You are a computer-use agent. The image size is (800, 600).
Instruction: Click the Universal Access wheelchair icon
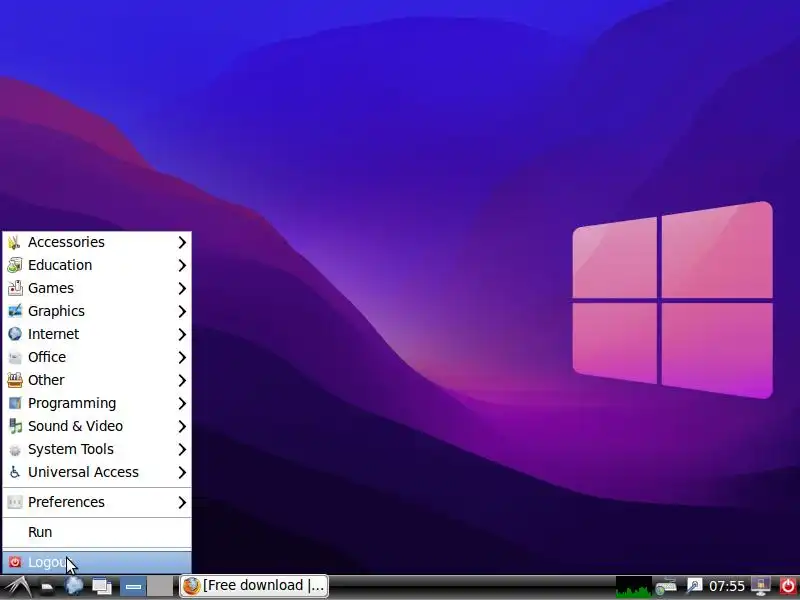15,472
